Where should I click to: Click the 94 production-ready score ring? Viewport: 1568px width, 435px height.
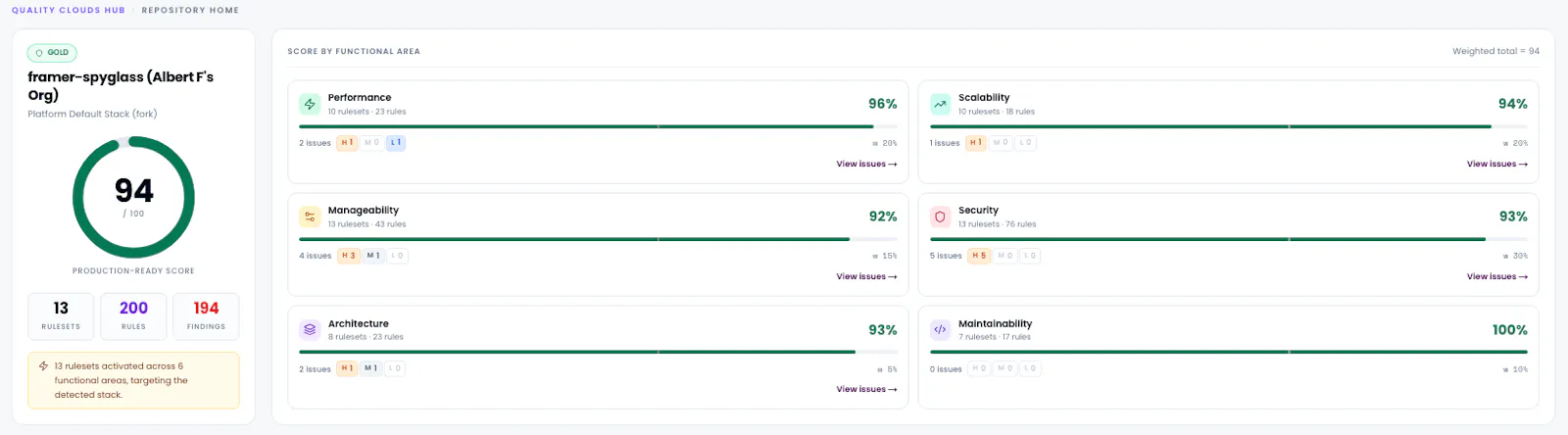pyautogui.click(x=133, y=197)
